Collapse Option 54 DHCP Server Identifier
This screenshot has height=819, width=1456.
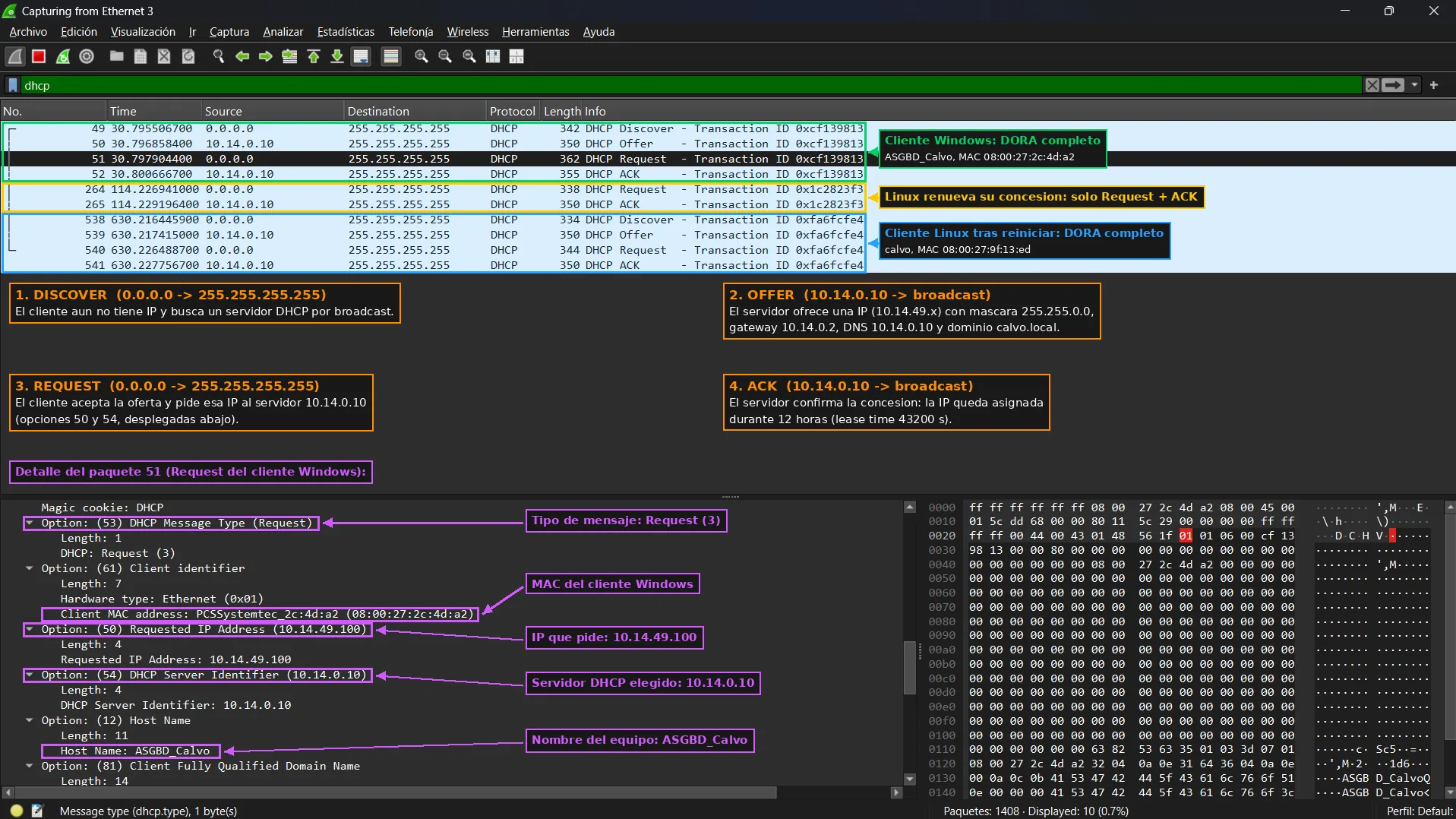click(x=30, y=675)
